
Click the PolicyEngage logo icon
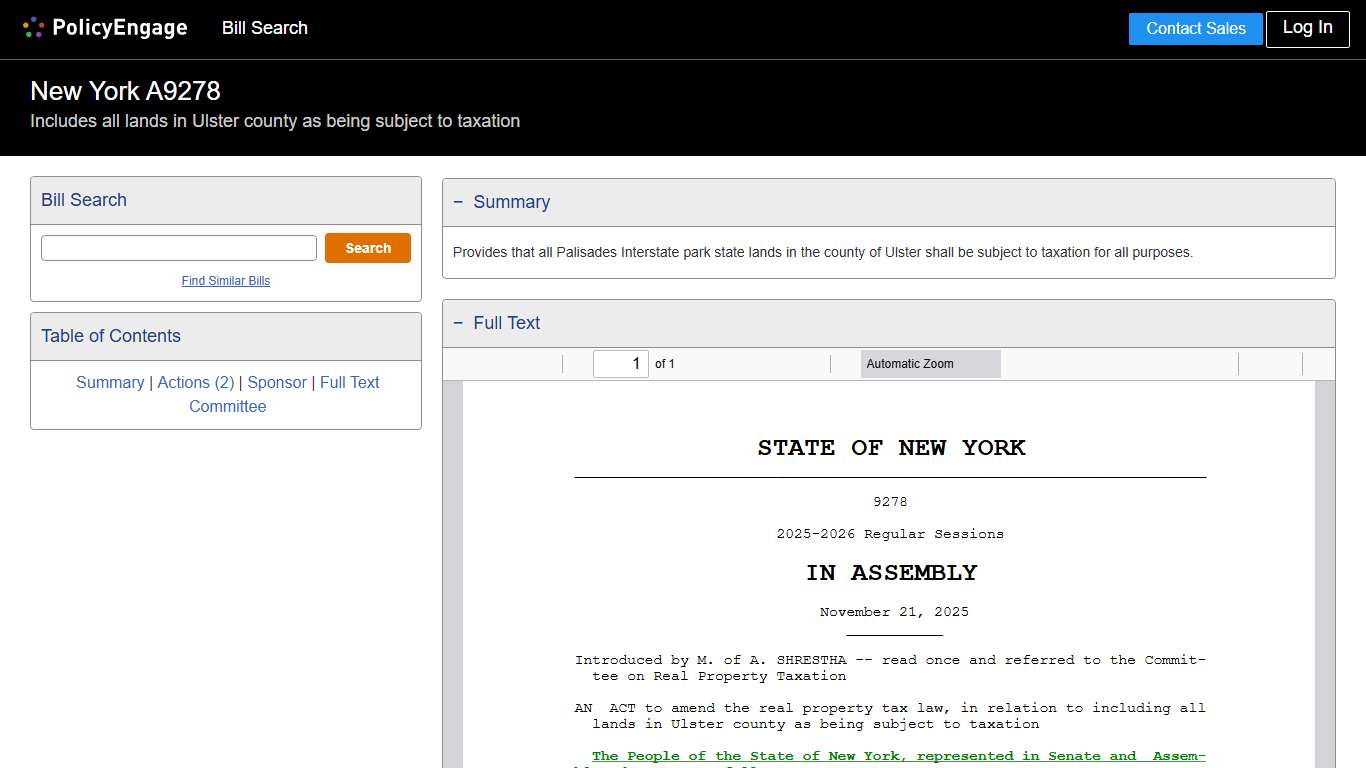(x=33, y=27)
